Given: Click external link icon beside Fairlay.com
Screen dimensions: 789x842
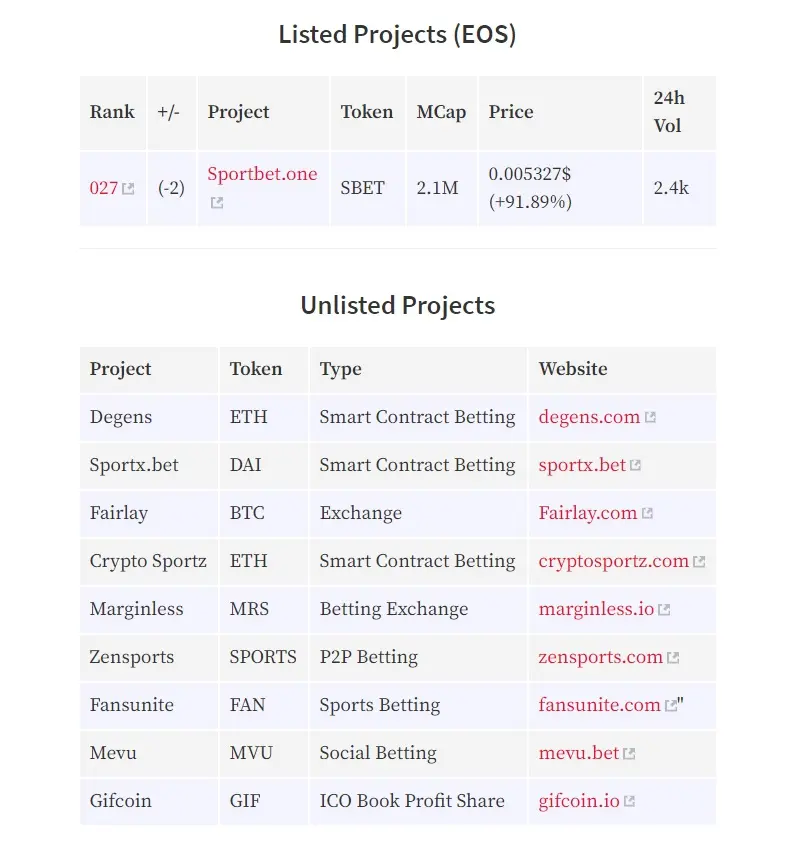Looking at the screenshot, I should (647, 513).
